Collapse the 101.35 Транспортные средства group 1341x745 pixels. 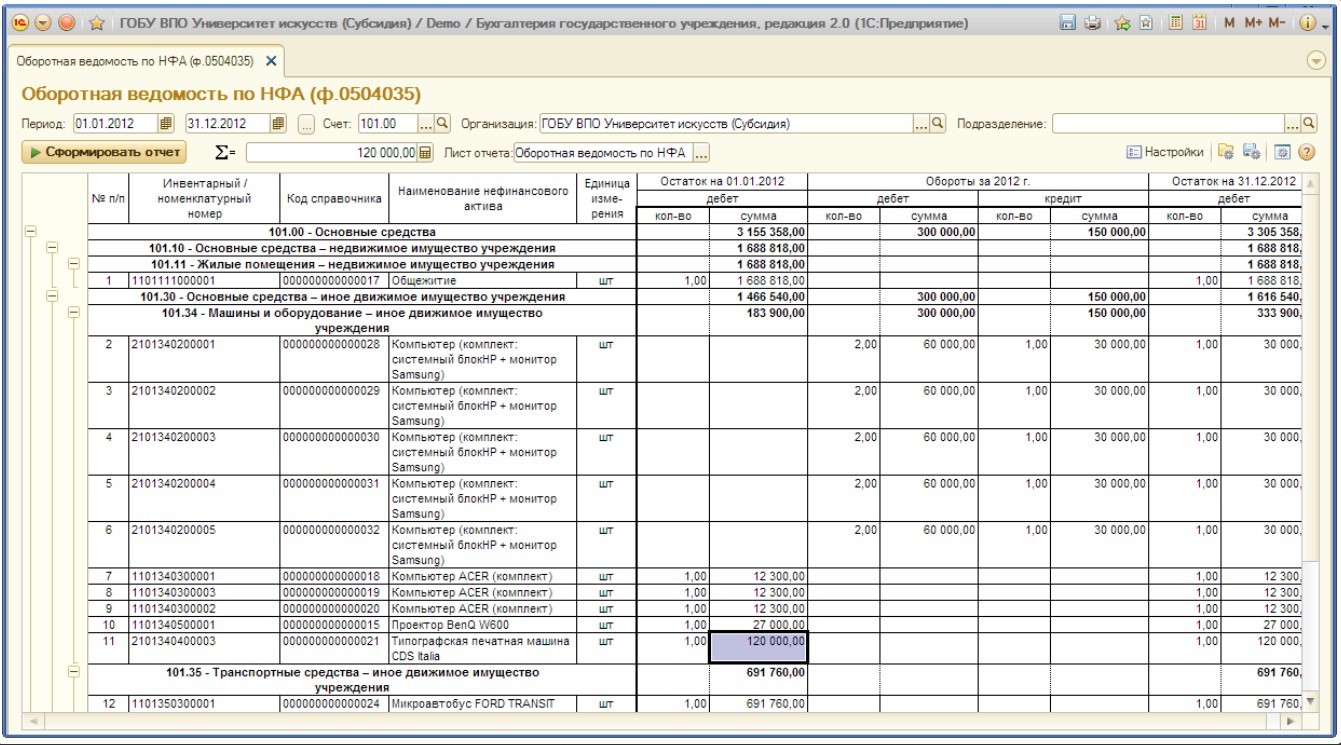click(x=73, y=673)
